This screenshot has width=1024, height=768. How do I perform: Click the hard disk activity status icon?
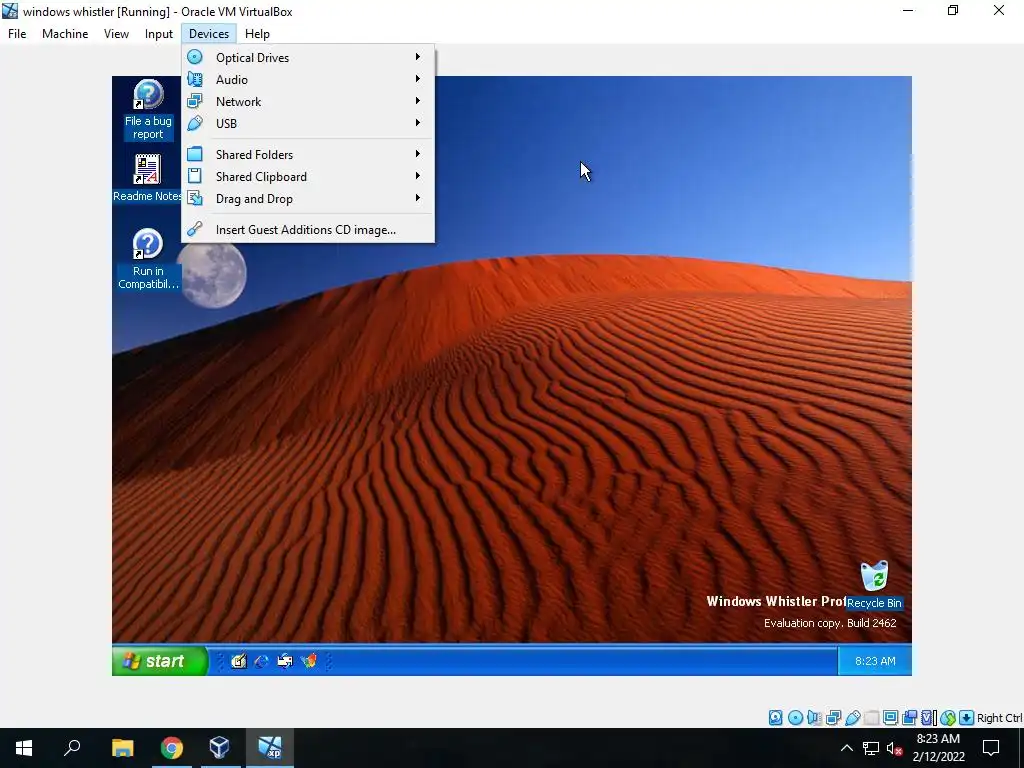775,718
